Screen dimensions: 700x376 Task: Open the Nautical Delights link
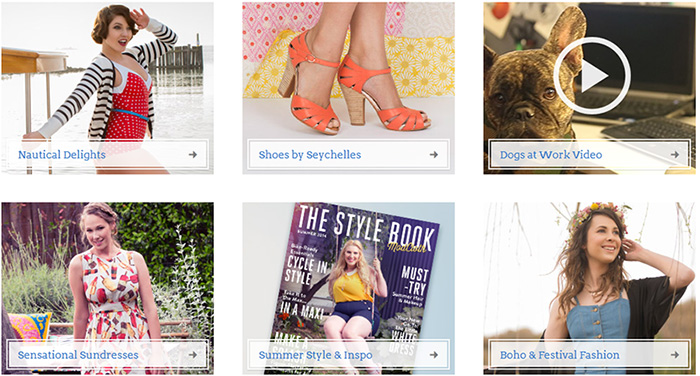62,155
